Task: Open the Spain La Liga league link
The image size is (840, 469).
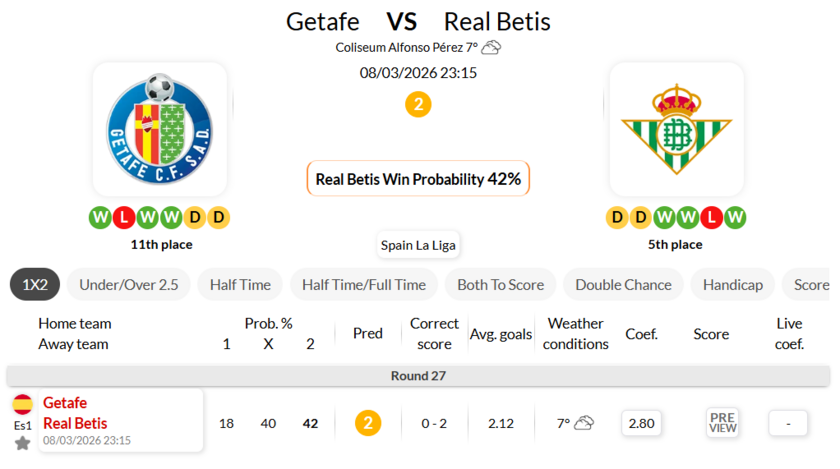Action: point(419,245)
